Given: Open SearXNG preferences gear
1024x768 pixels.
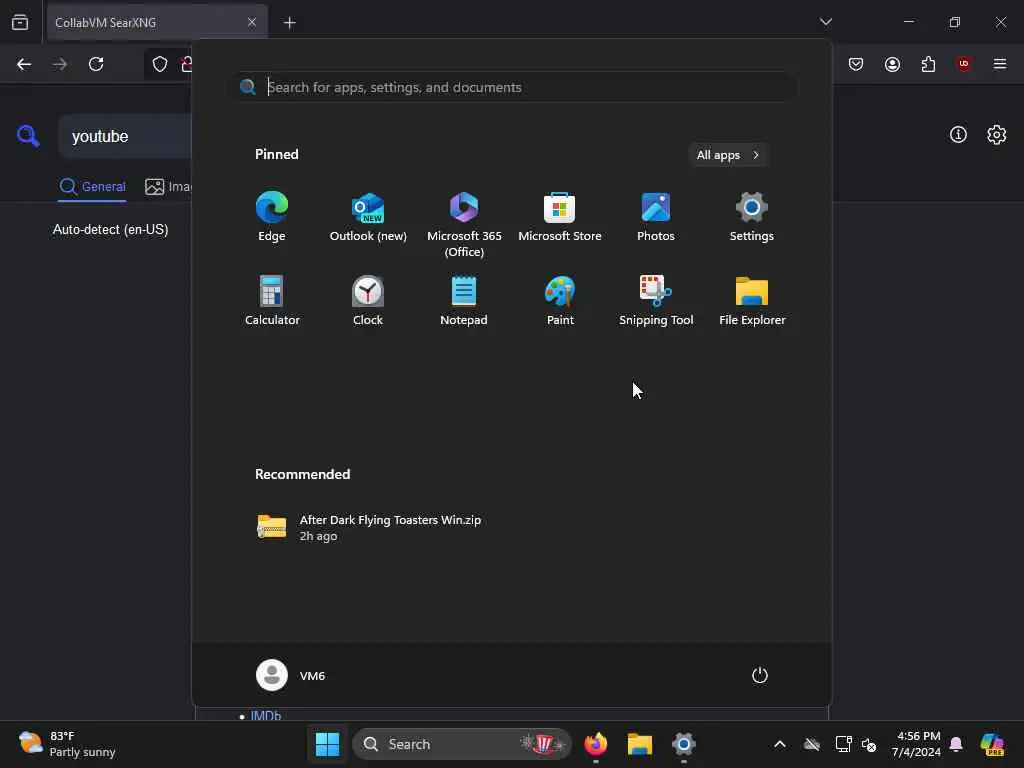Looking at the screenshot, I should (x=996, y=135).
